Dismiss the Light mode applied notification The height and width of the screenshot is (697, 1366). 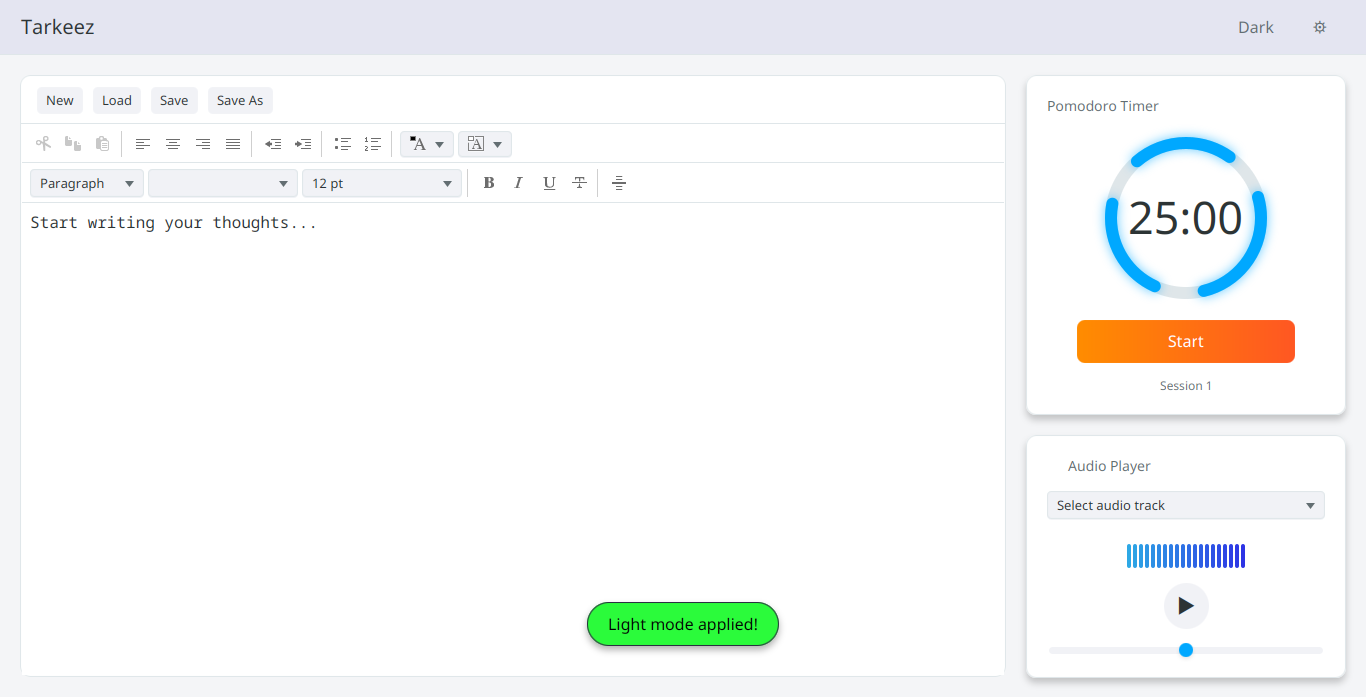pyautogui.click(x=683, y=624)
